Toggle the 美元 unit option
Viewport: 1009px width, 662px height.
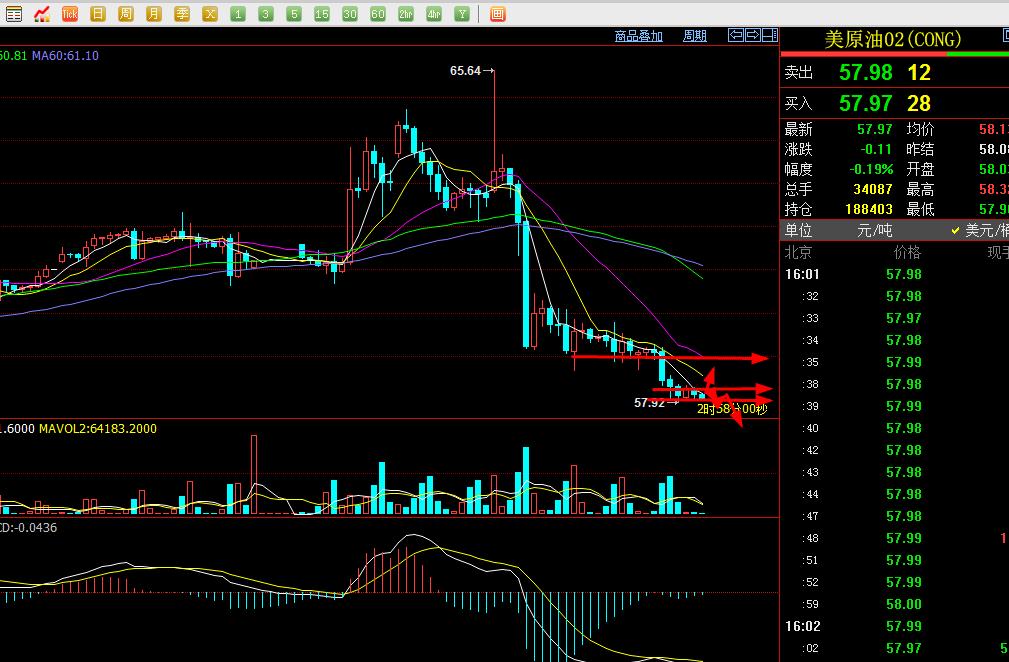(984, 230)
